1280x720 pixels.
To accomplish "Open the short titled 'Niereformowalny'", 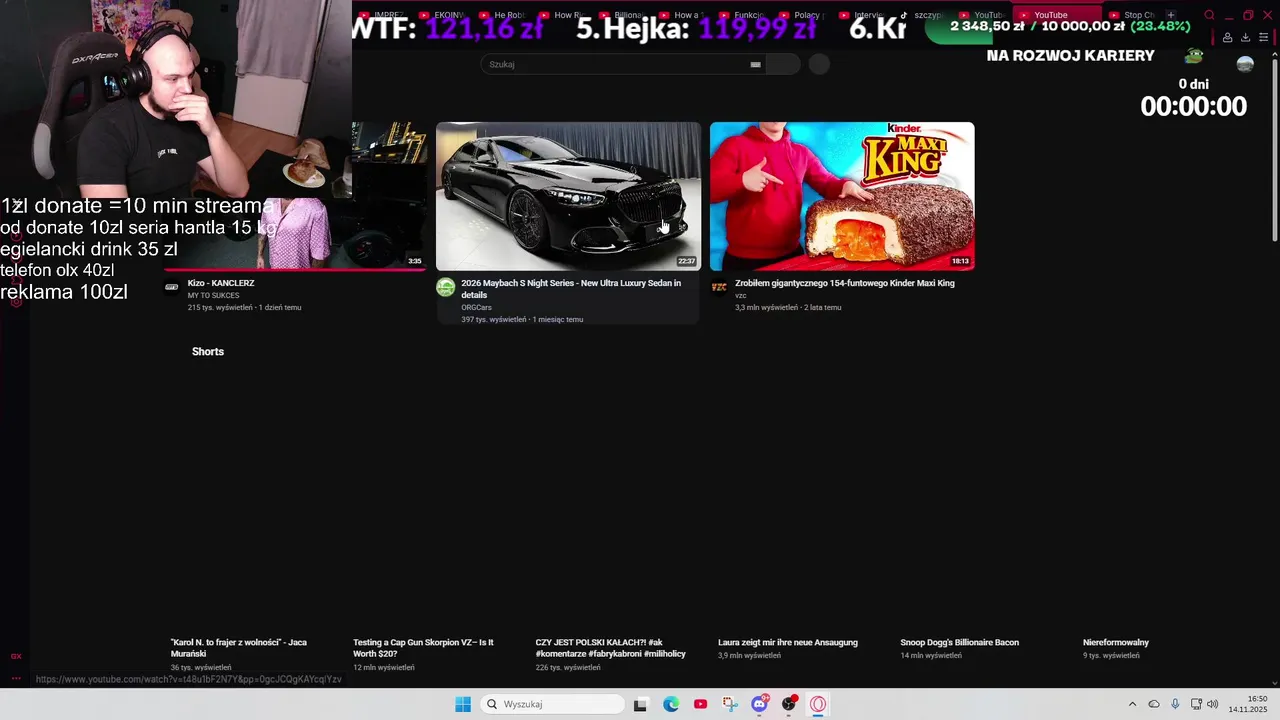I will [1116, 643].
